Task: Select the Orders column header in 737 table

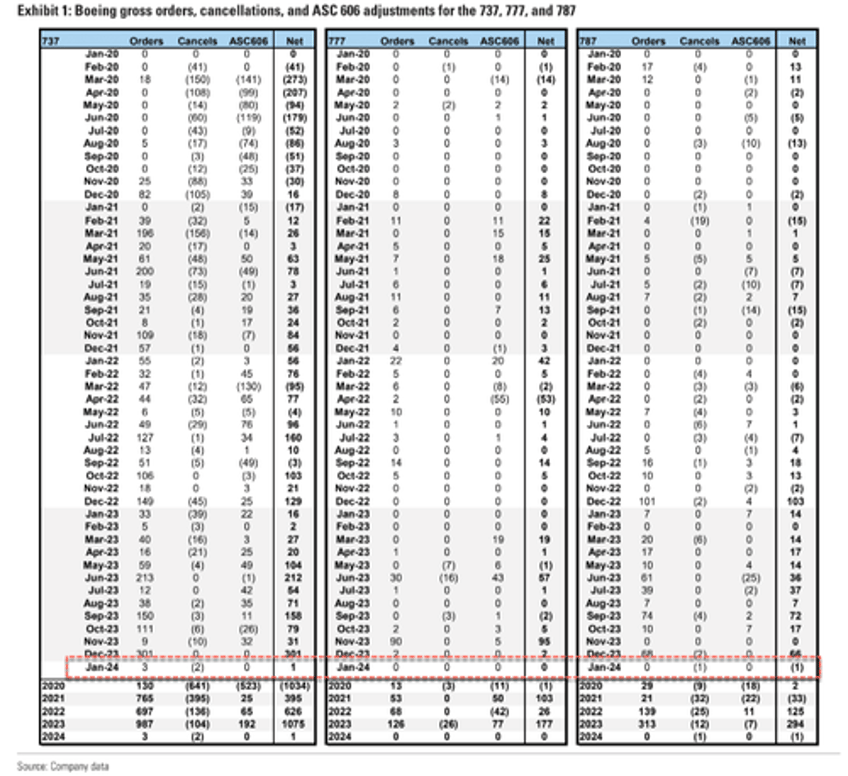Action: (146, 41)
